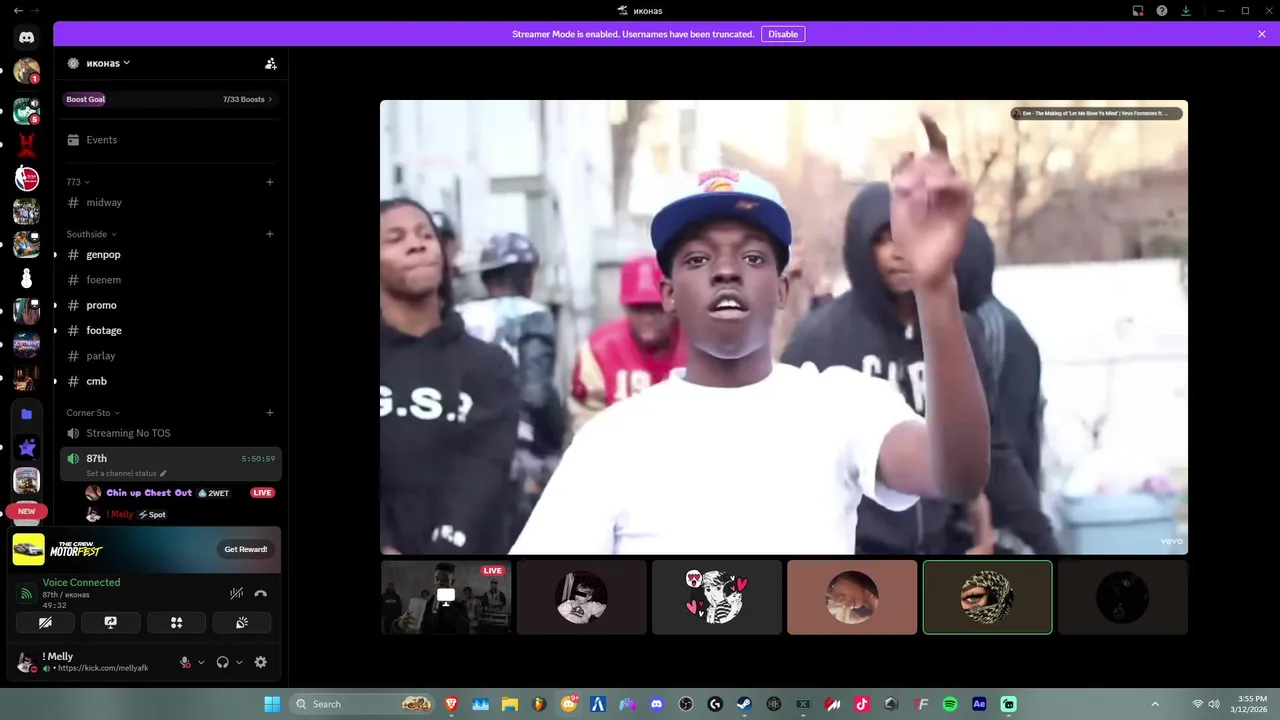Start an activity in voice panel
1280x720 pixels.
click(176, 622)
